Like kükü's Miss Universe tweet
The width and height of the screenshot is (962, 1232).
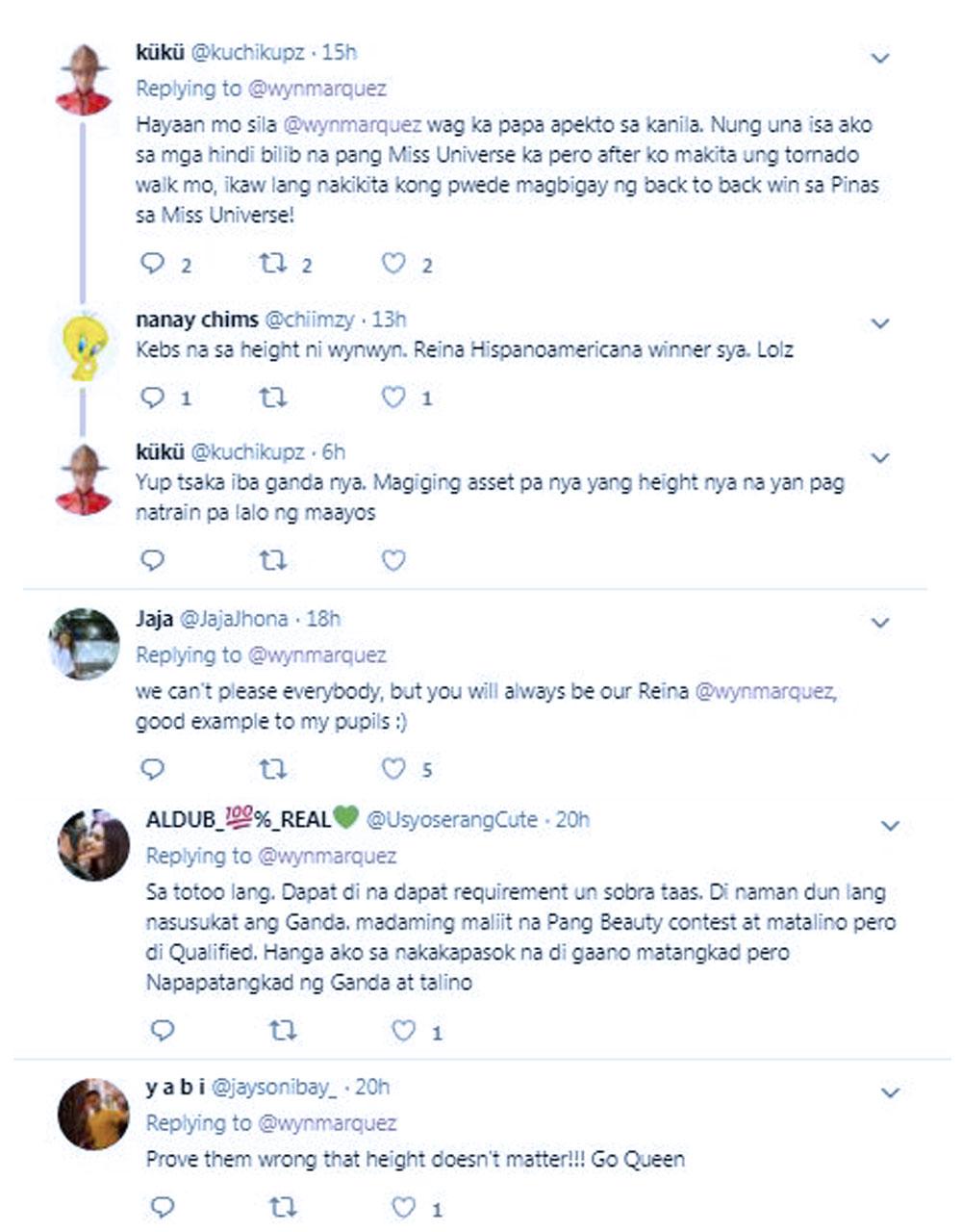click(394, 263)
